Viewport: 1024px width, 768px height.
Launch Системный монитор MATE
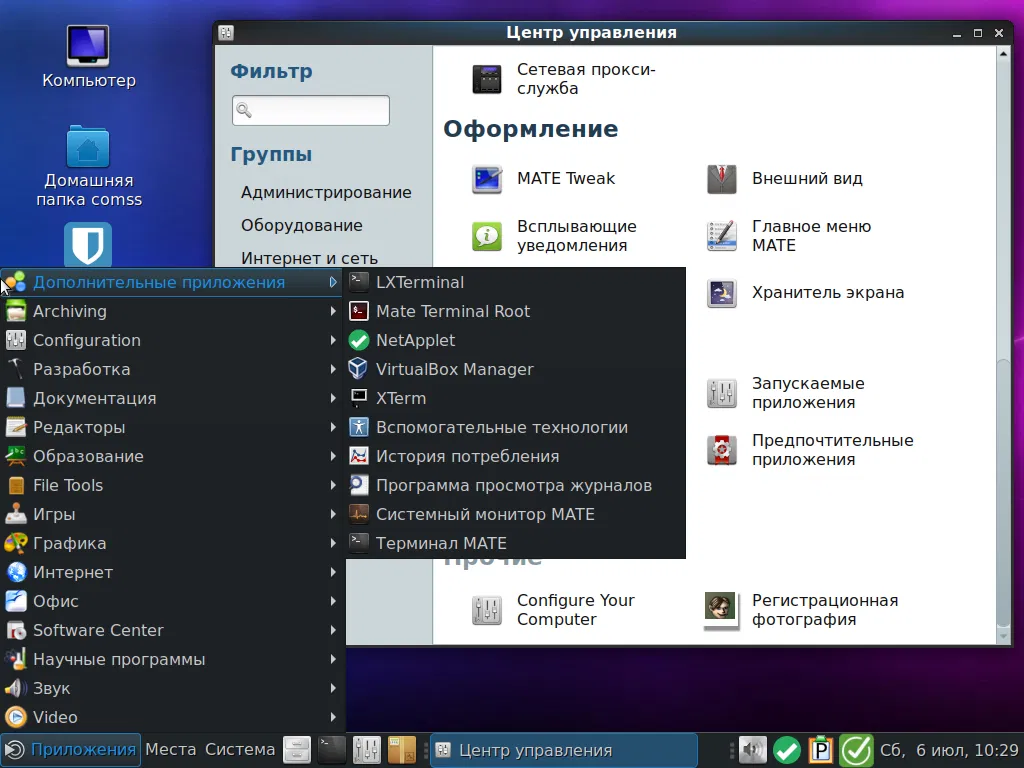pos(516,514)
